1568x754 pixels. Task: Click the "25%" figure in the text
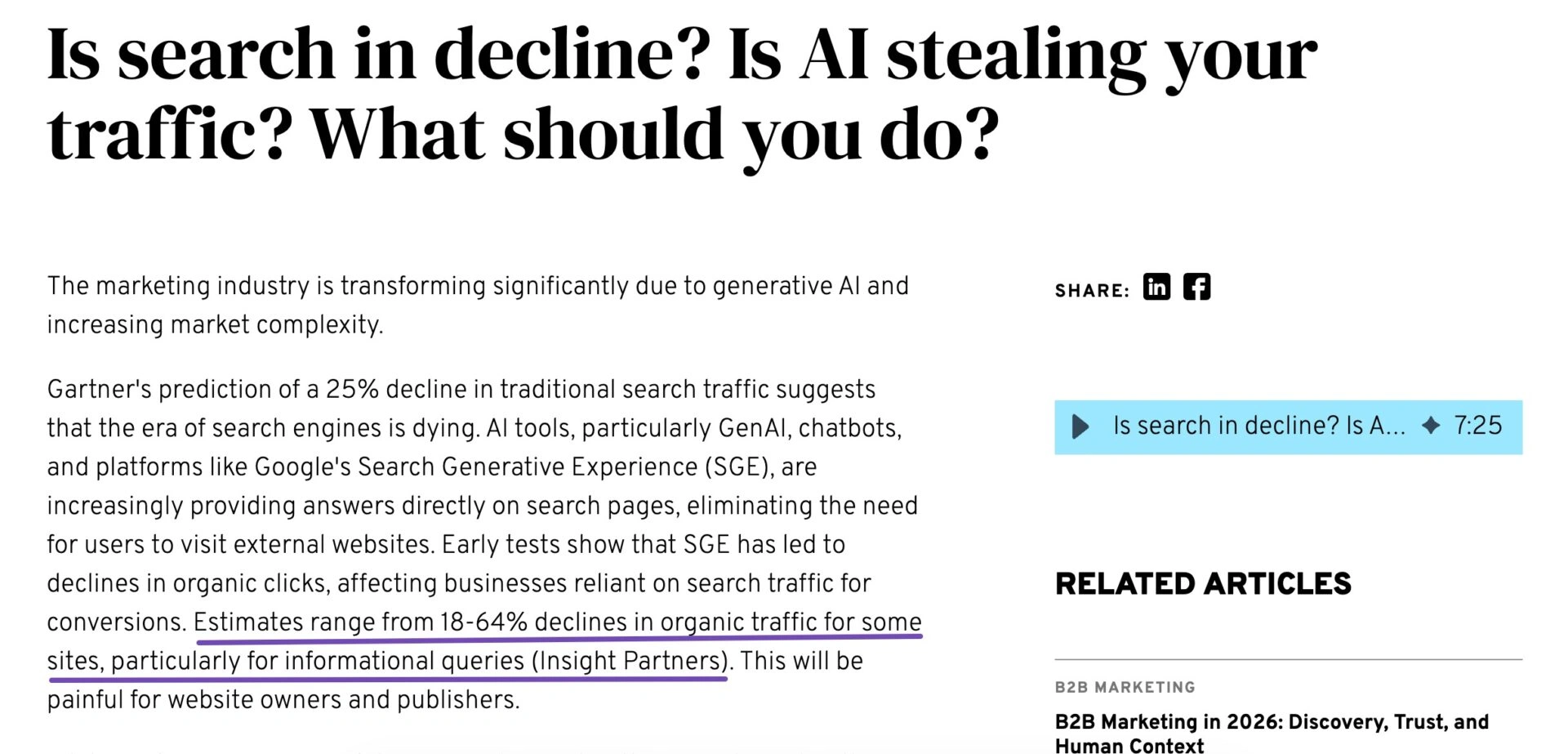pos(352,390)
